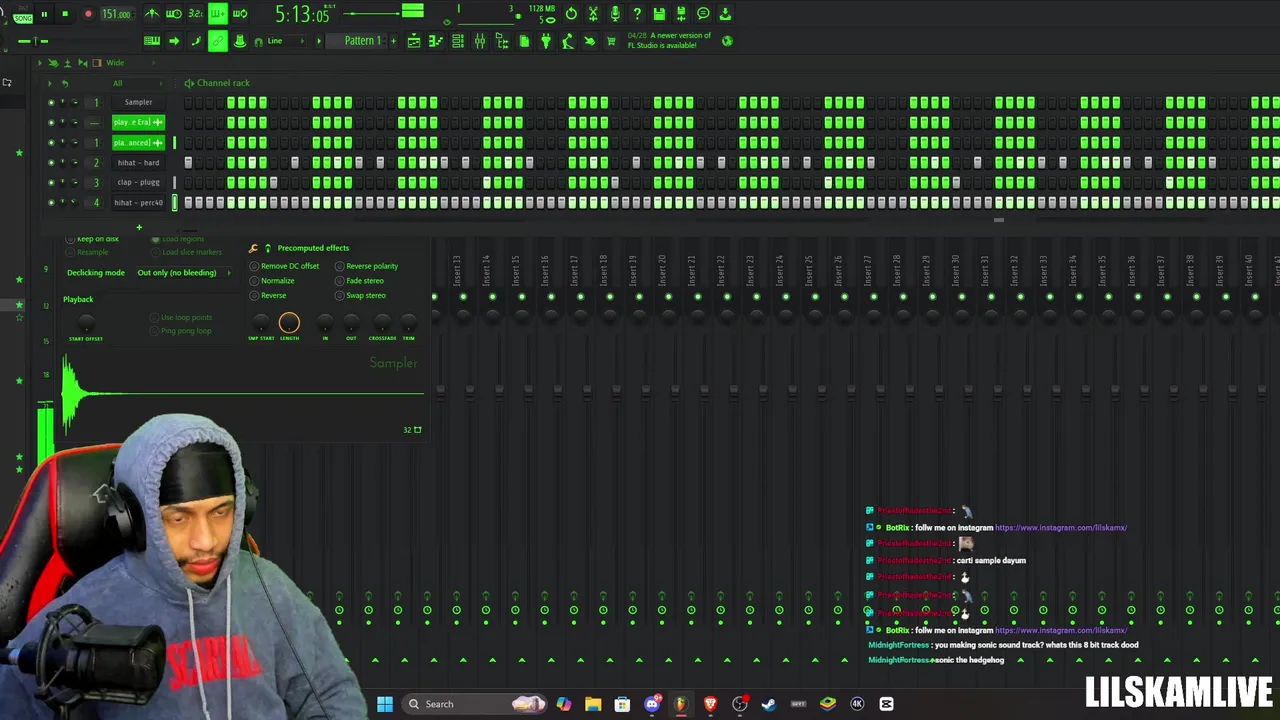1280x720 pixels.
Task: Mute the Sampler channel with its LED
Action: pyautogui.click(x=51, y=102)
